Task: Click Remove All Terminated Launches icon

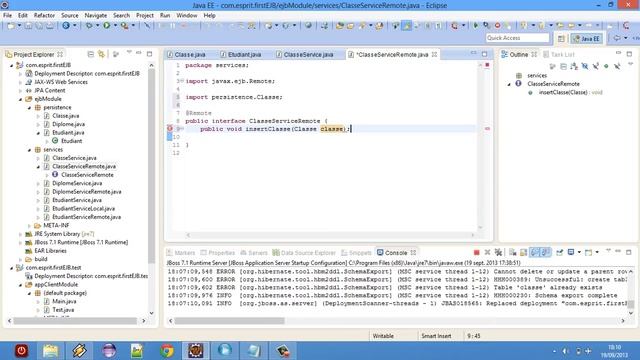Action: tap(498, 253)
